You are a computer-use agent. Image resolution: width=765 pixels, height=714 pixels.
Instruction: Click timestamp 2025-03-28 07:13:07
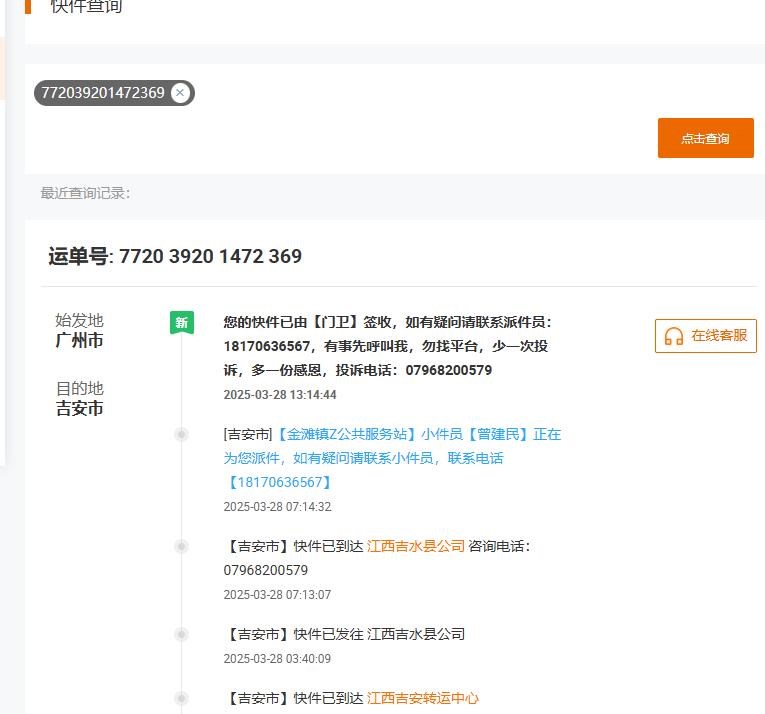[277, 594]
